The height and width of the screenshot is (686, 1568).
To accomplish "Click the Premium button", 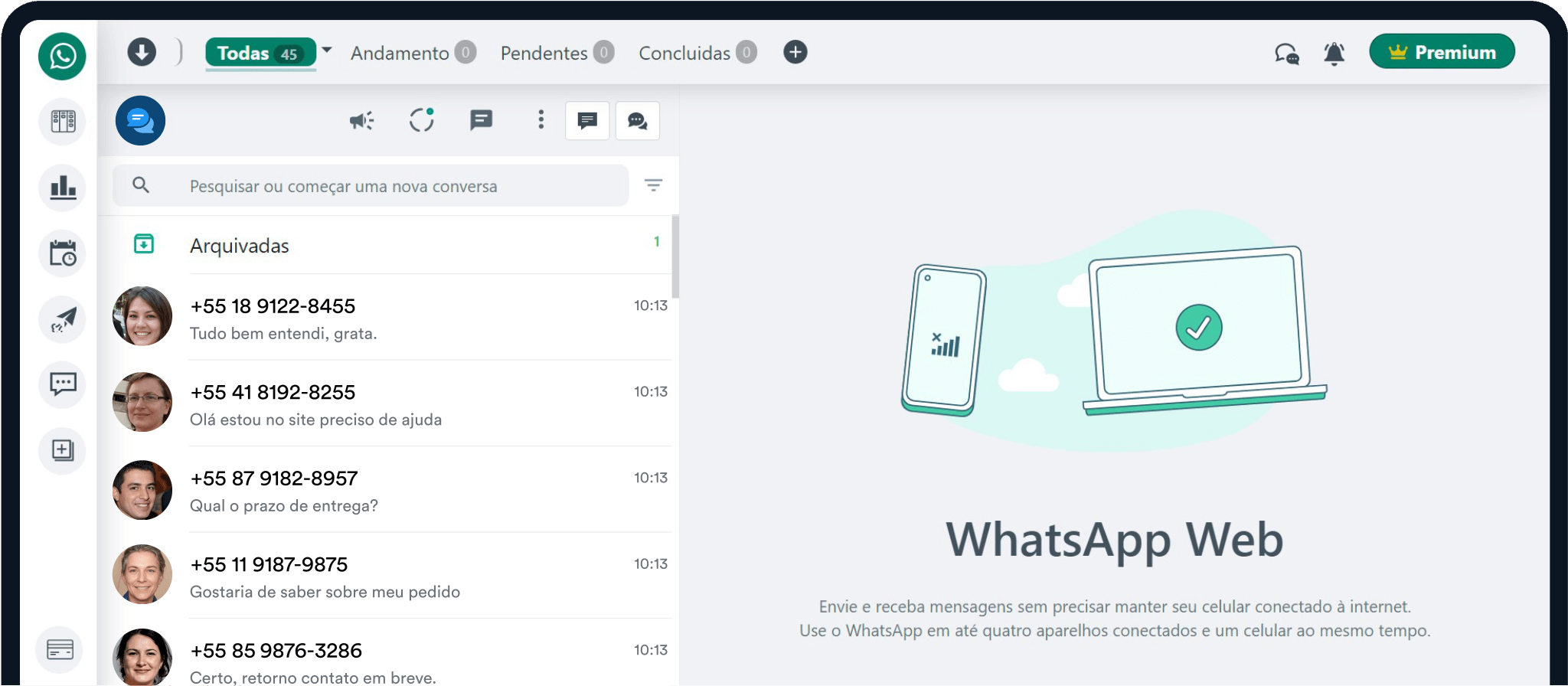I will coord(1442,52).
